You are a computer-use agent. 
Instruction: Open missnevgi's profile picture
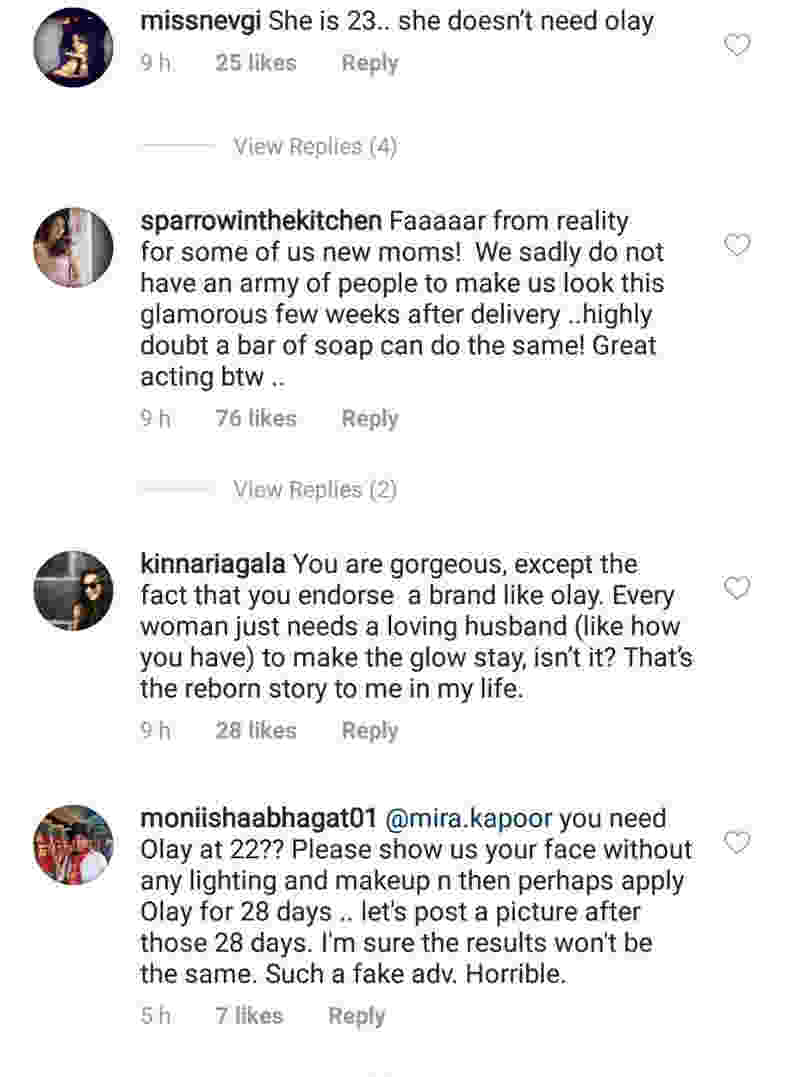pyautogui.click(x=74, y=47)
